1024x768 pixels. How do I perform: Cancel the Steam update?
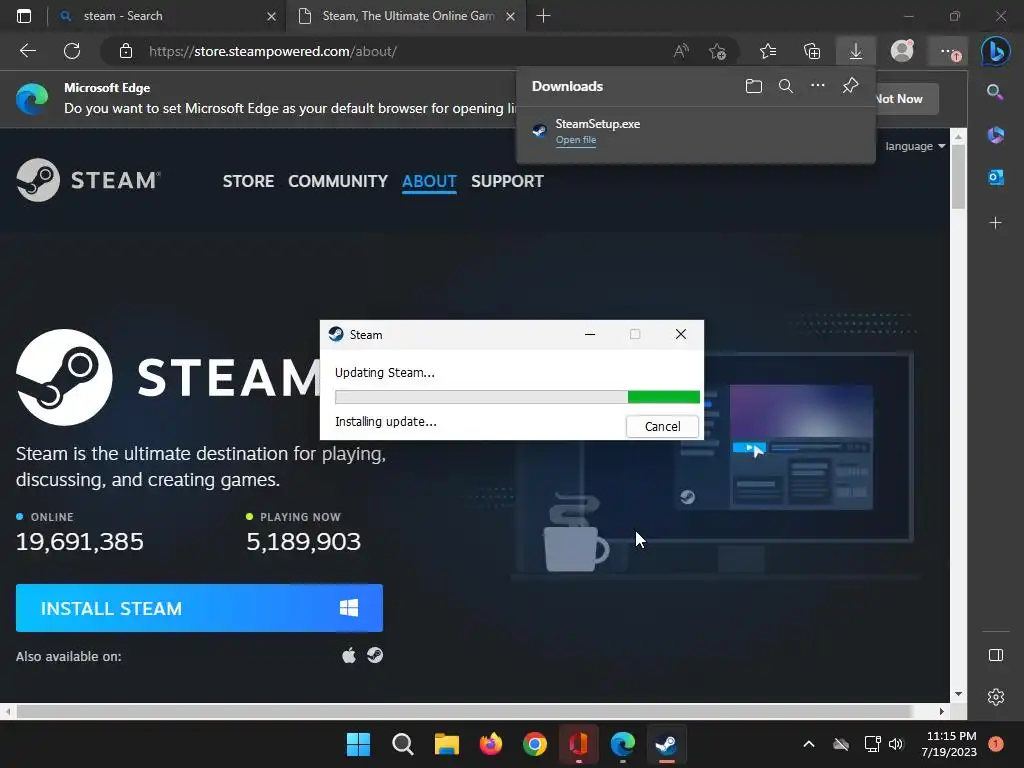click(662, 426)
